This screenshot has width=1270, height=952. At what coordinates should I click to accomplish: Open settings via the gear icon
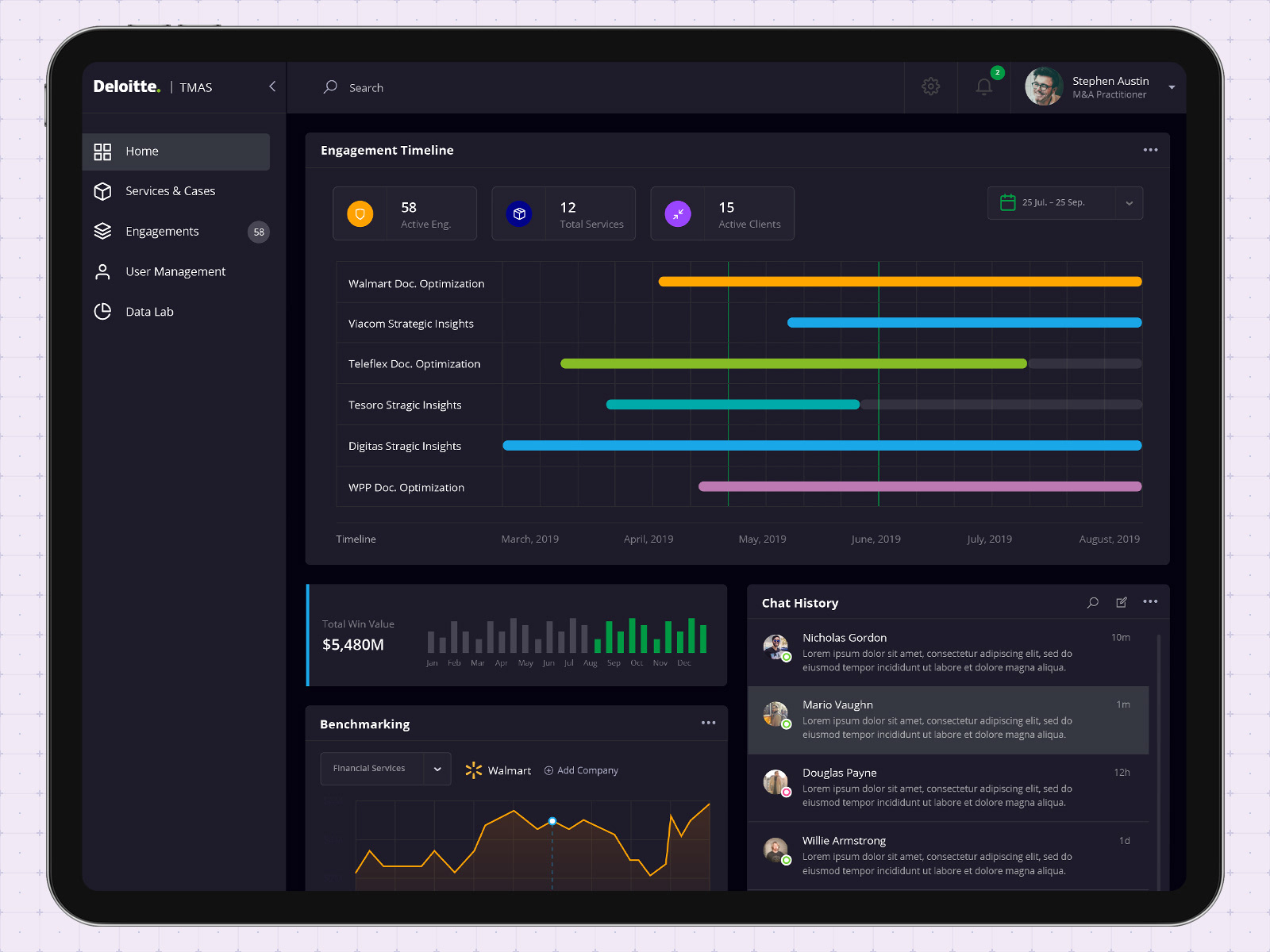point(930,86)
